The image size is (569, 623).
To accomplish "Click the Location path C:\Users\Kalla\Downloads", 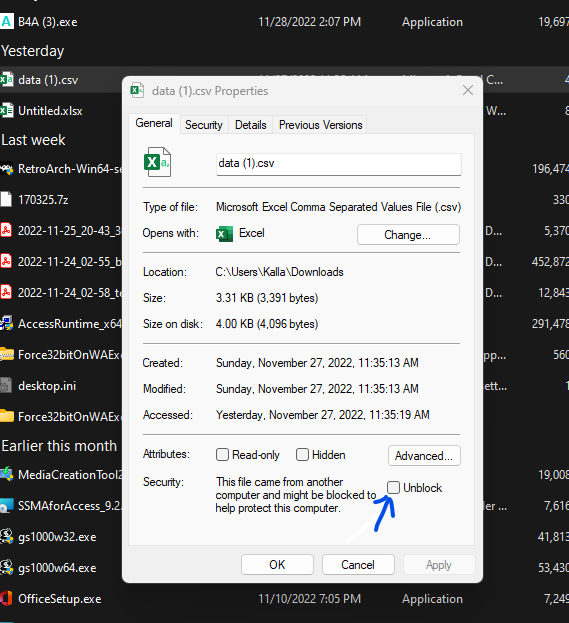I will click(x=279, y=272).
